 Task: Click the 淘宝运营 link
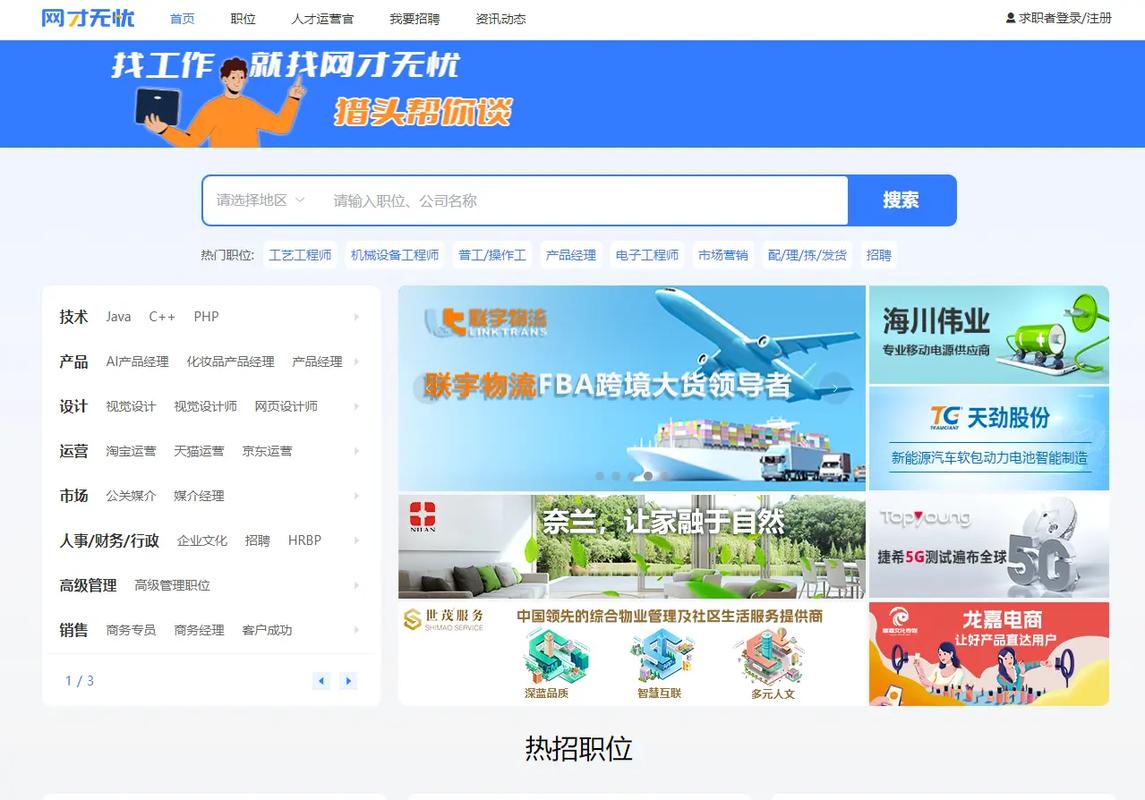[x=131, y=451]
